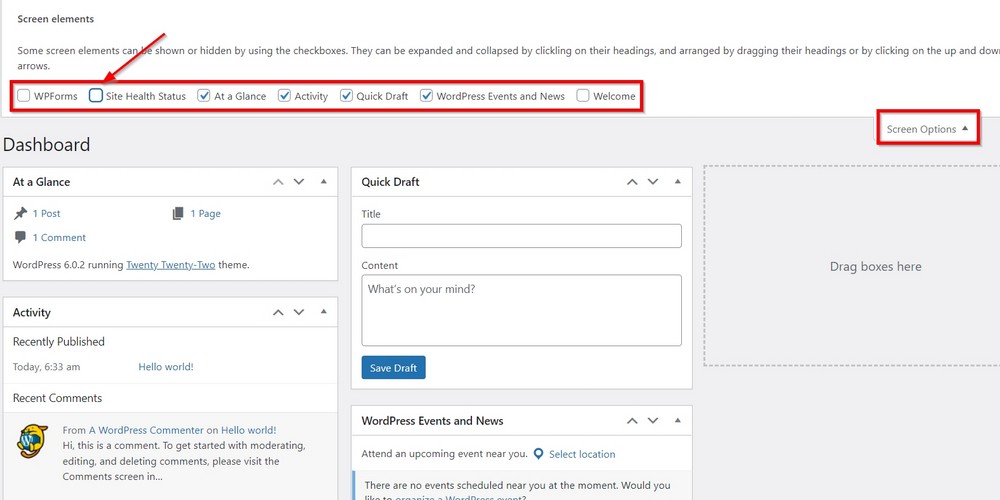Collapse the At a Glance panel
1000x500 pixels.
[x=323, y=182]
